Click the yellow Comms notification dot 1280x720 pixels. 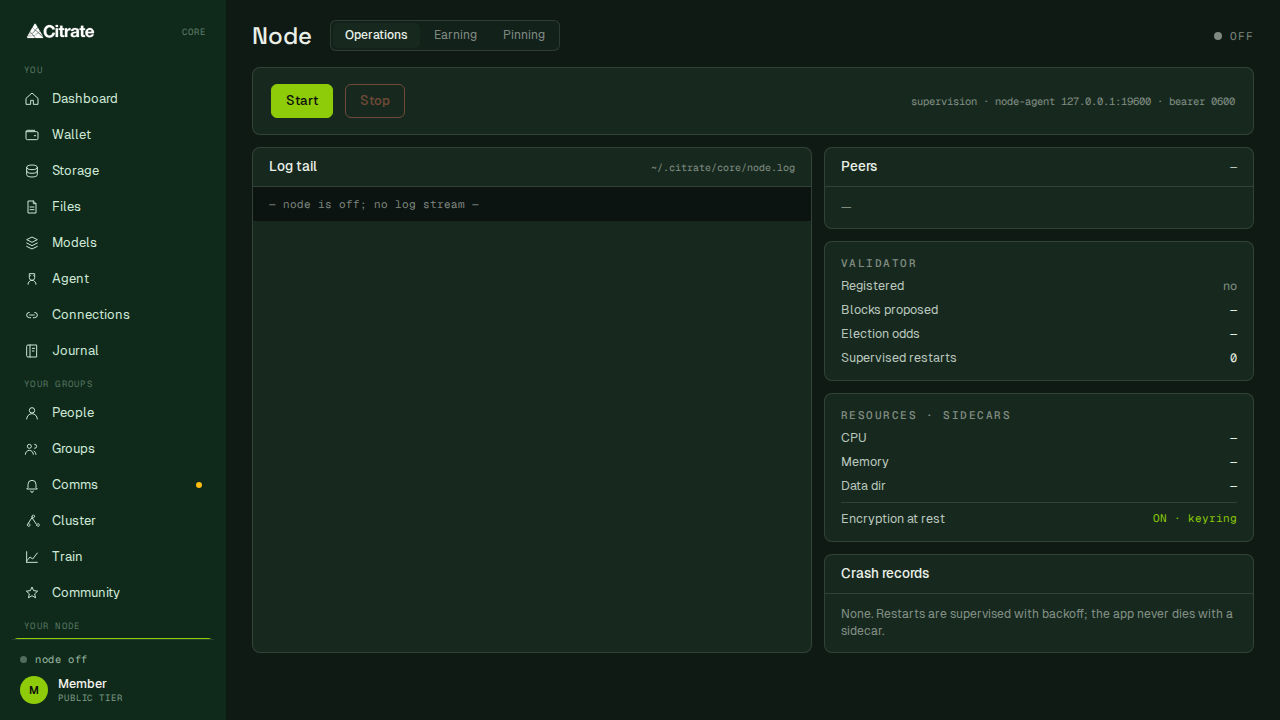(x=199, y=485)
